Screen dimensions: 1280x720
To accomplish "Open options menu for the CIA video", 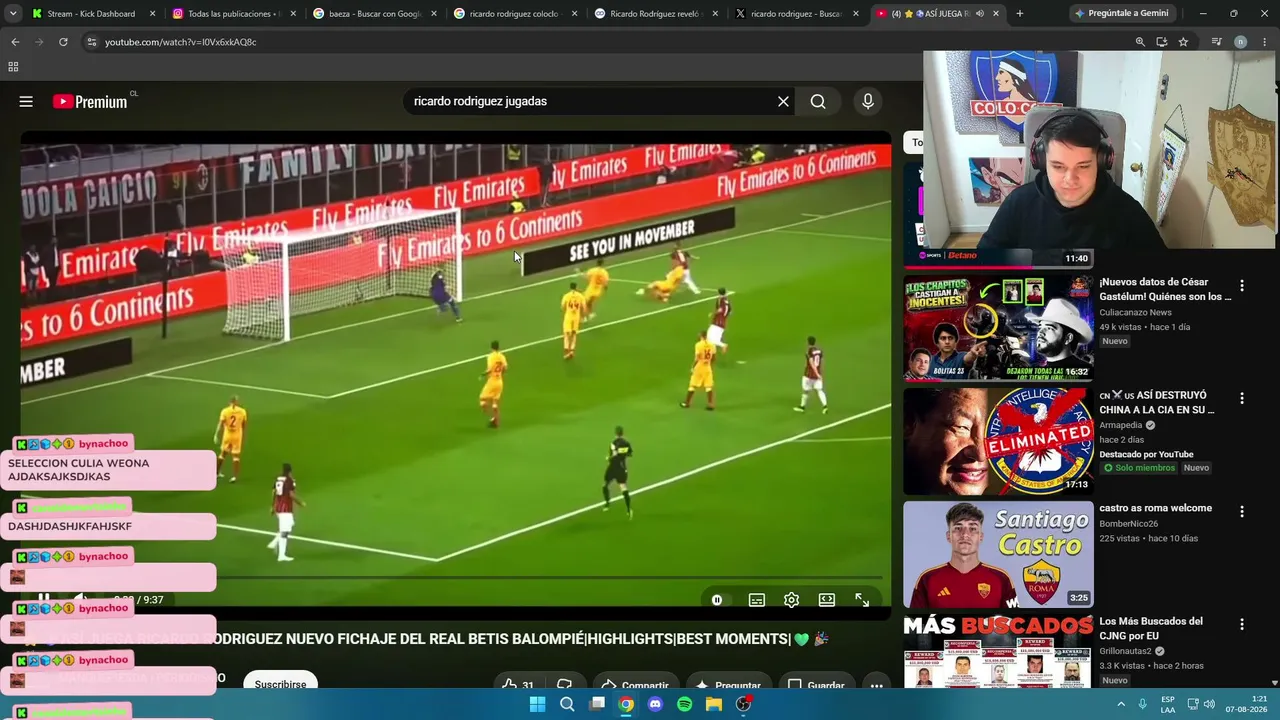I will pyautogui.click(x=1242, y=398).
